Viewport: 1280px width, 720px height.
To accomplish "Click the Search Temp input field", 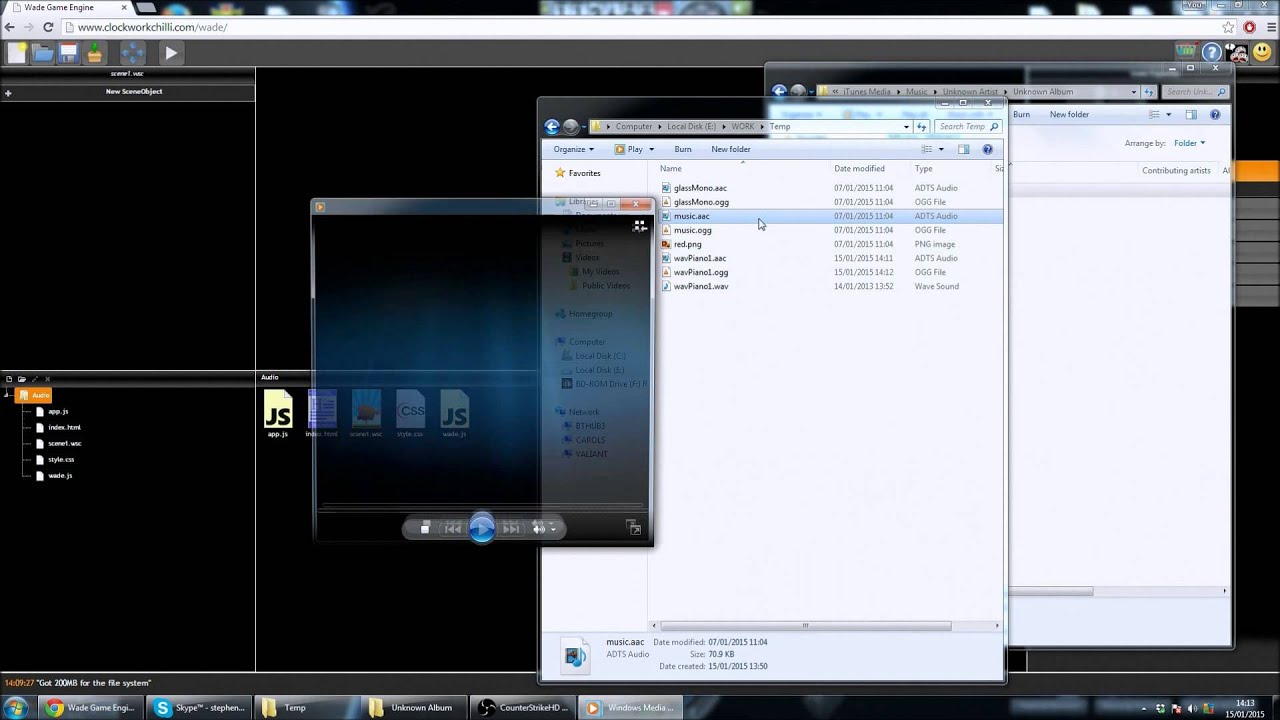I will coord(968,126).
